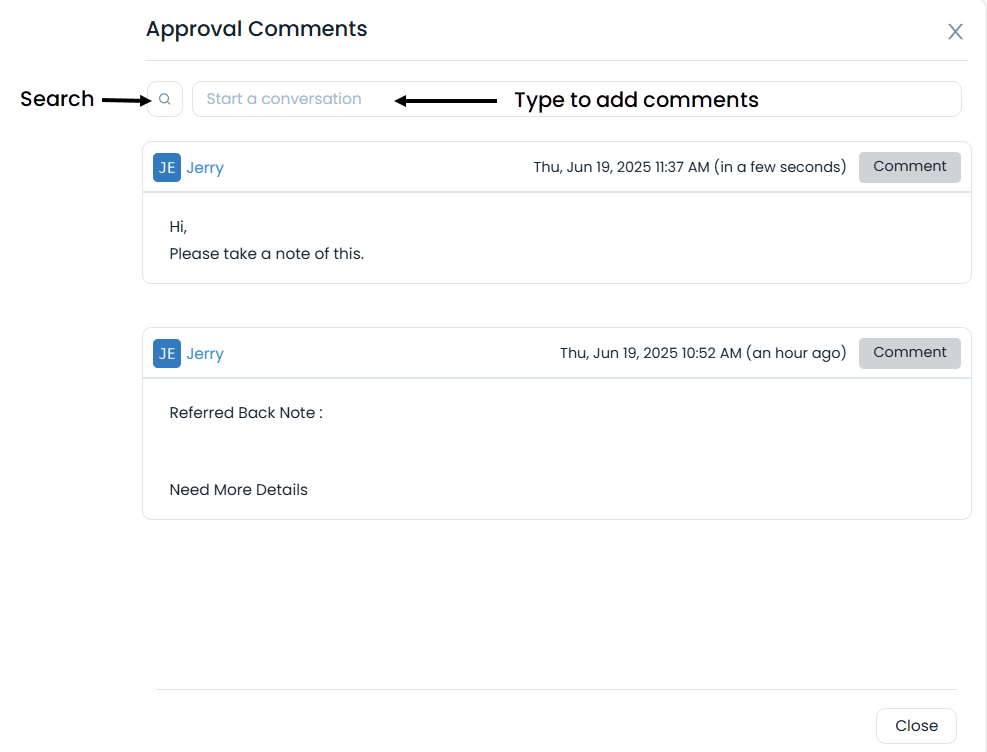
Task: Click the timestamp showing an hour ago
Action: [x=702, y=353]
